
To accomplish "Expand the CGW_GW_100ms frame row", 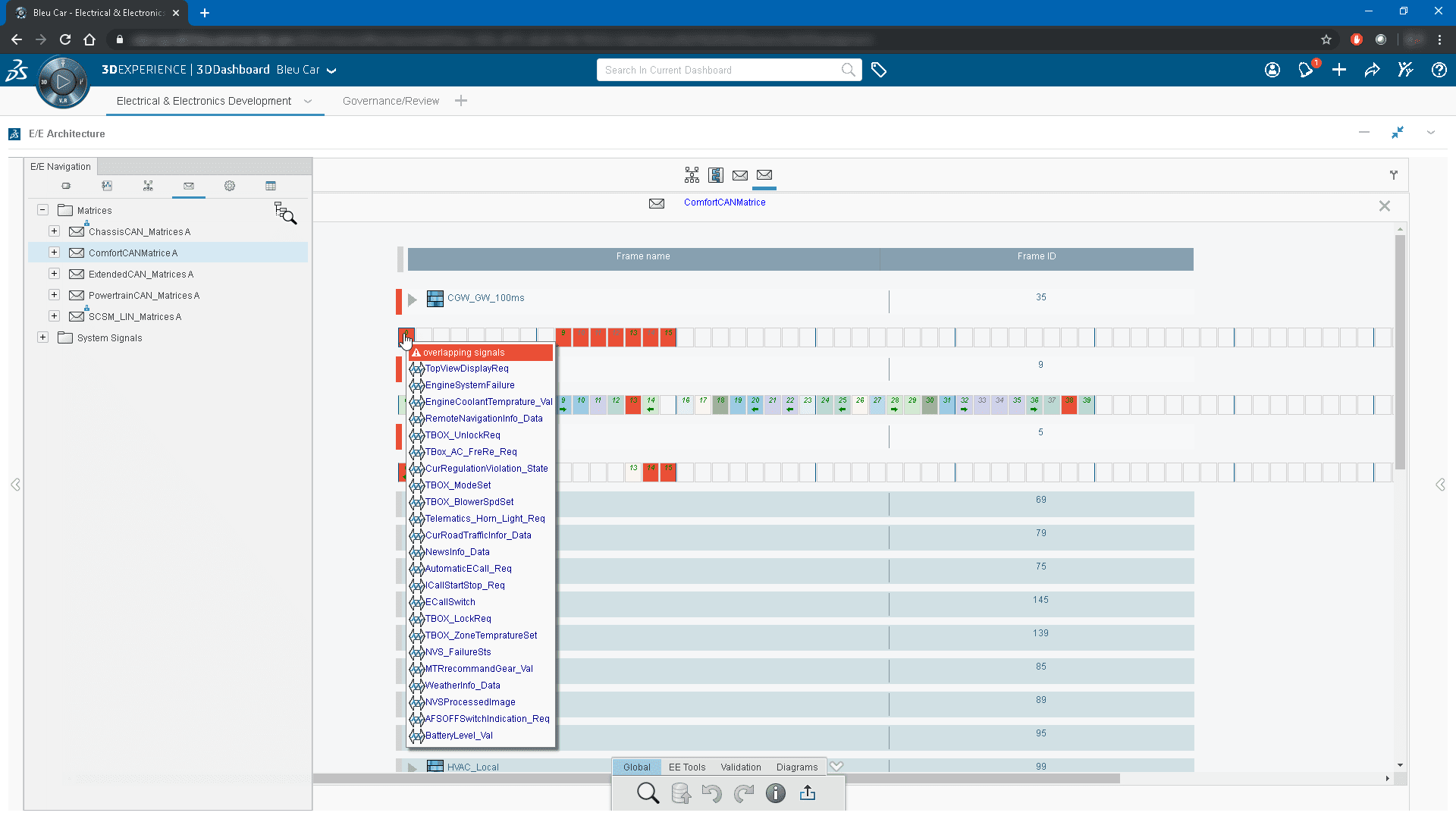I will (x=412, y=299).
